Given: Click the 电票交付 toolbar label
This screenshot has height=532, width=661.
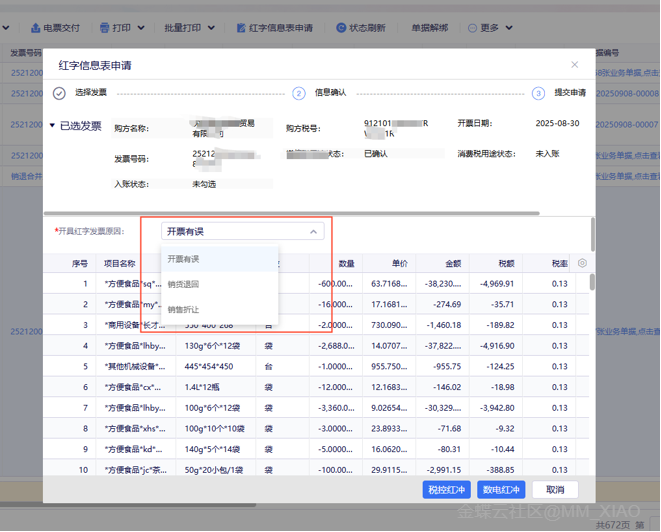Looking at the screenshot, I should (62, 28).
